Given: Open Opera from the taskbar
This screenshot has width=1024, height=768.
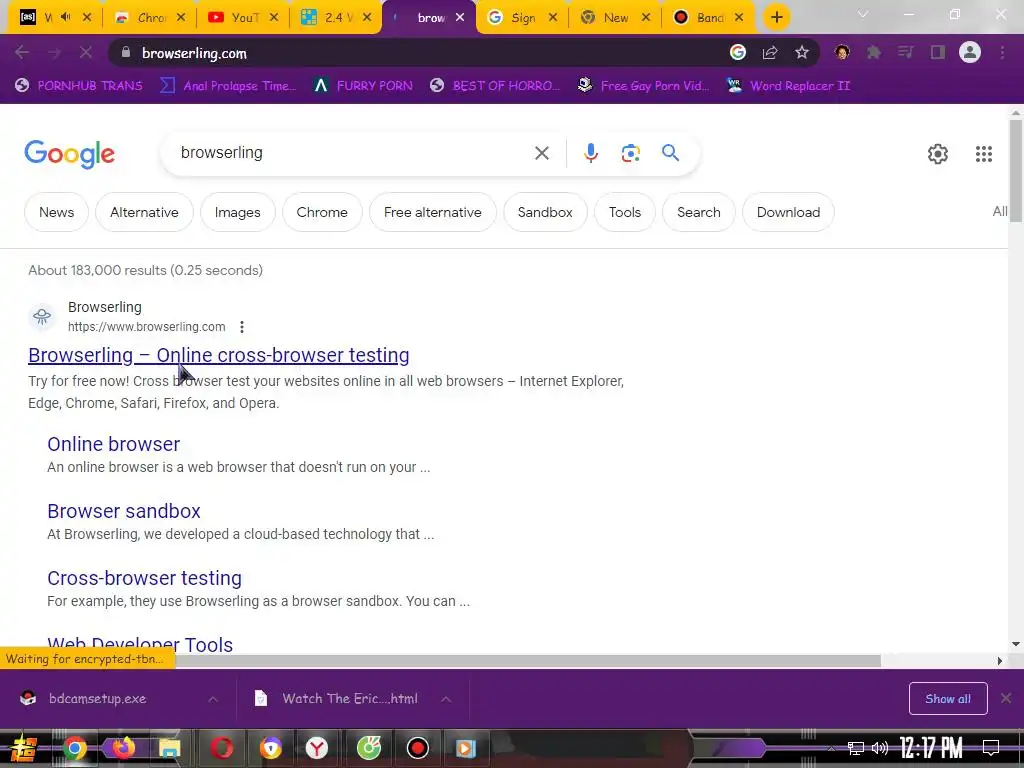Looking at the screenshot, I should 221,748.
